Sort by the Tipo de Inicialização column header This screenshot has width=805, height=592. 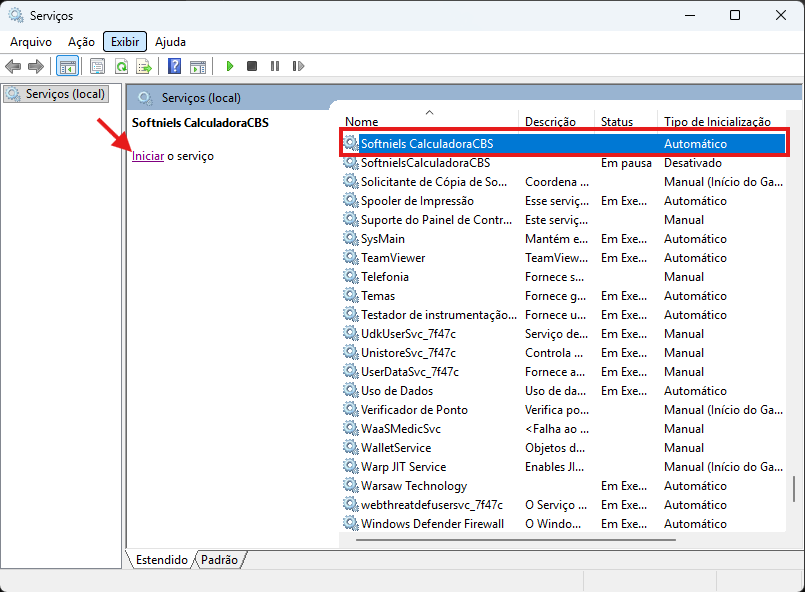pos(717,122)
